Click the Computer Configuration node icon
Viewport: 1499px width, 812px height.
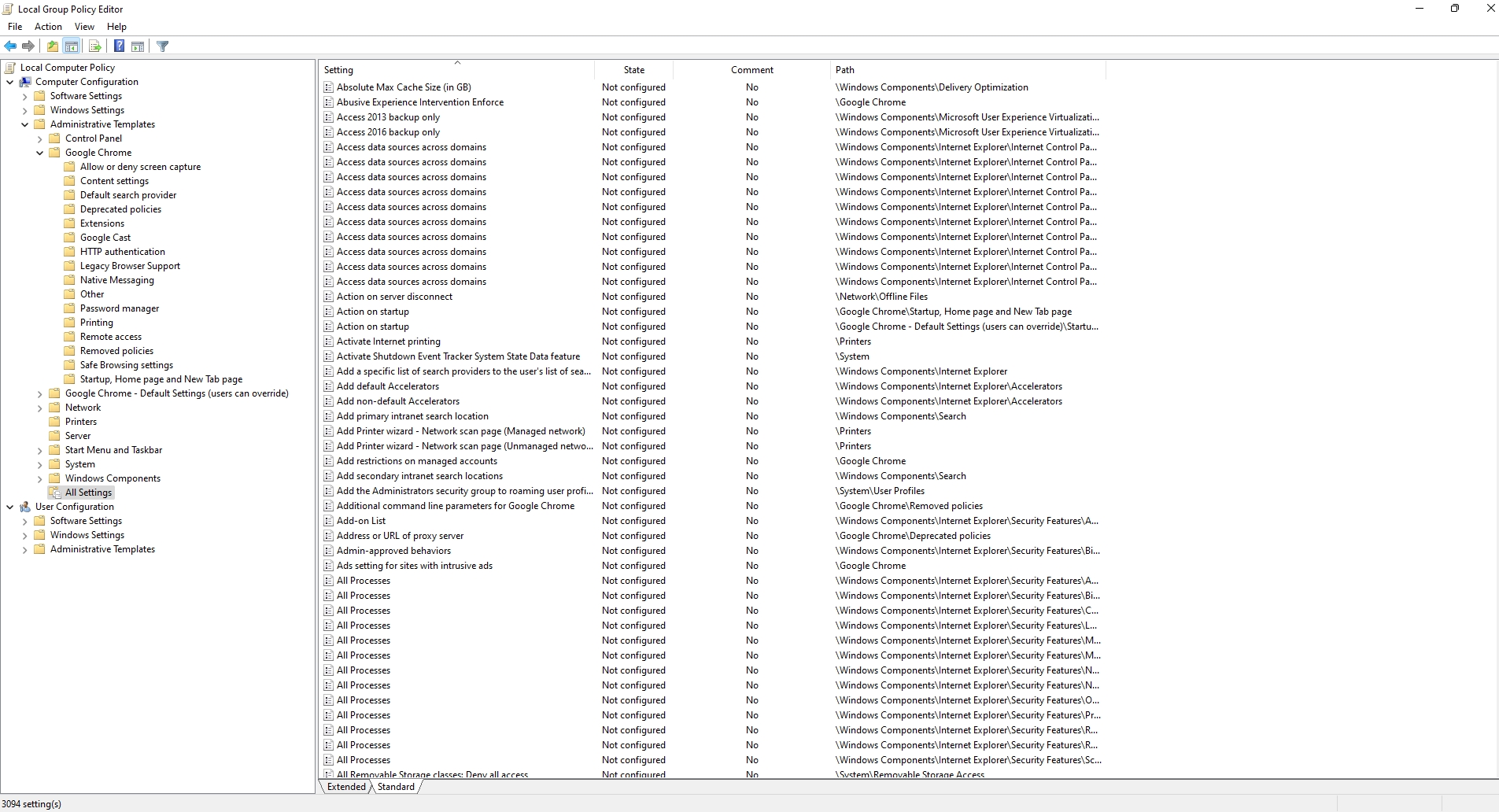pyautogui.click(x=25, y=82)
